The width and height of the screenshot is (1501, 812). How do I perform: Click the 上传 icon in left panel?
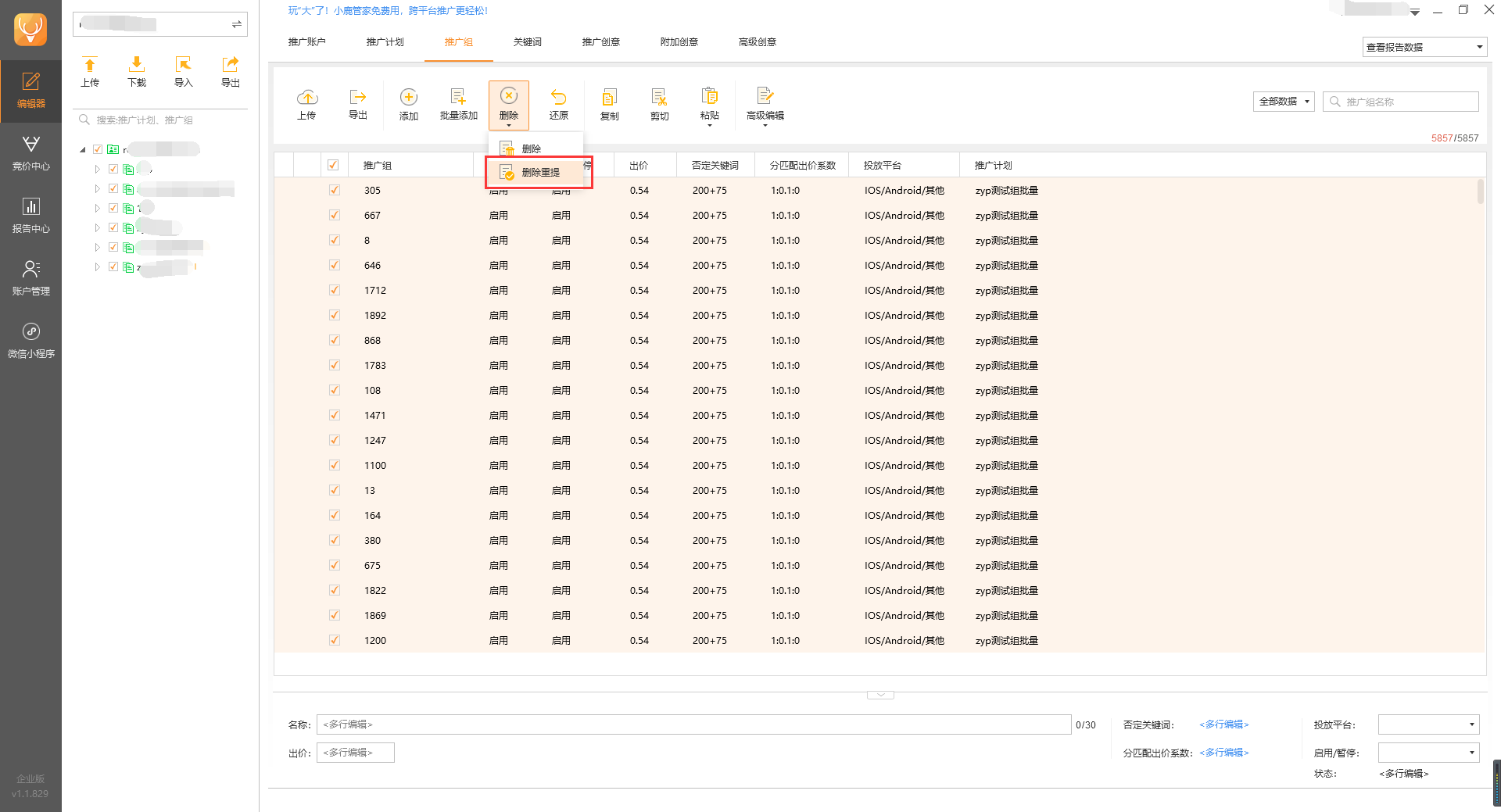point(90,72)
